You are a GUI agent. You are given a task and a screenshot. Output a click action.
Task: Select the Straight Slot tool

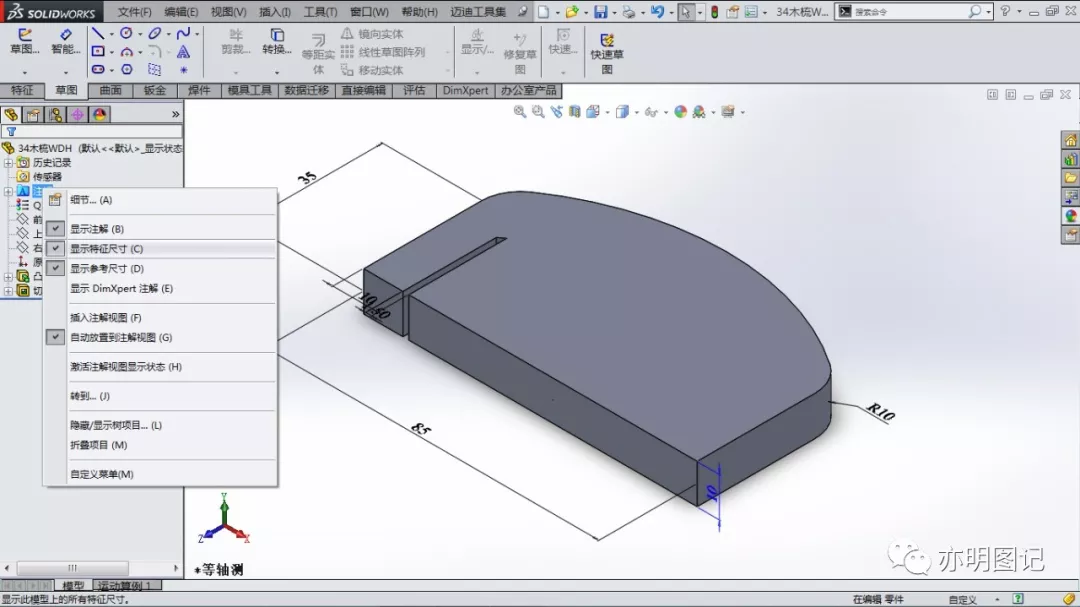click(98, 69)
